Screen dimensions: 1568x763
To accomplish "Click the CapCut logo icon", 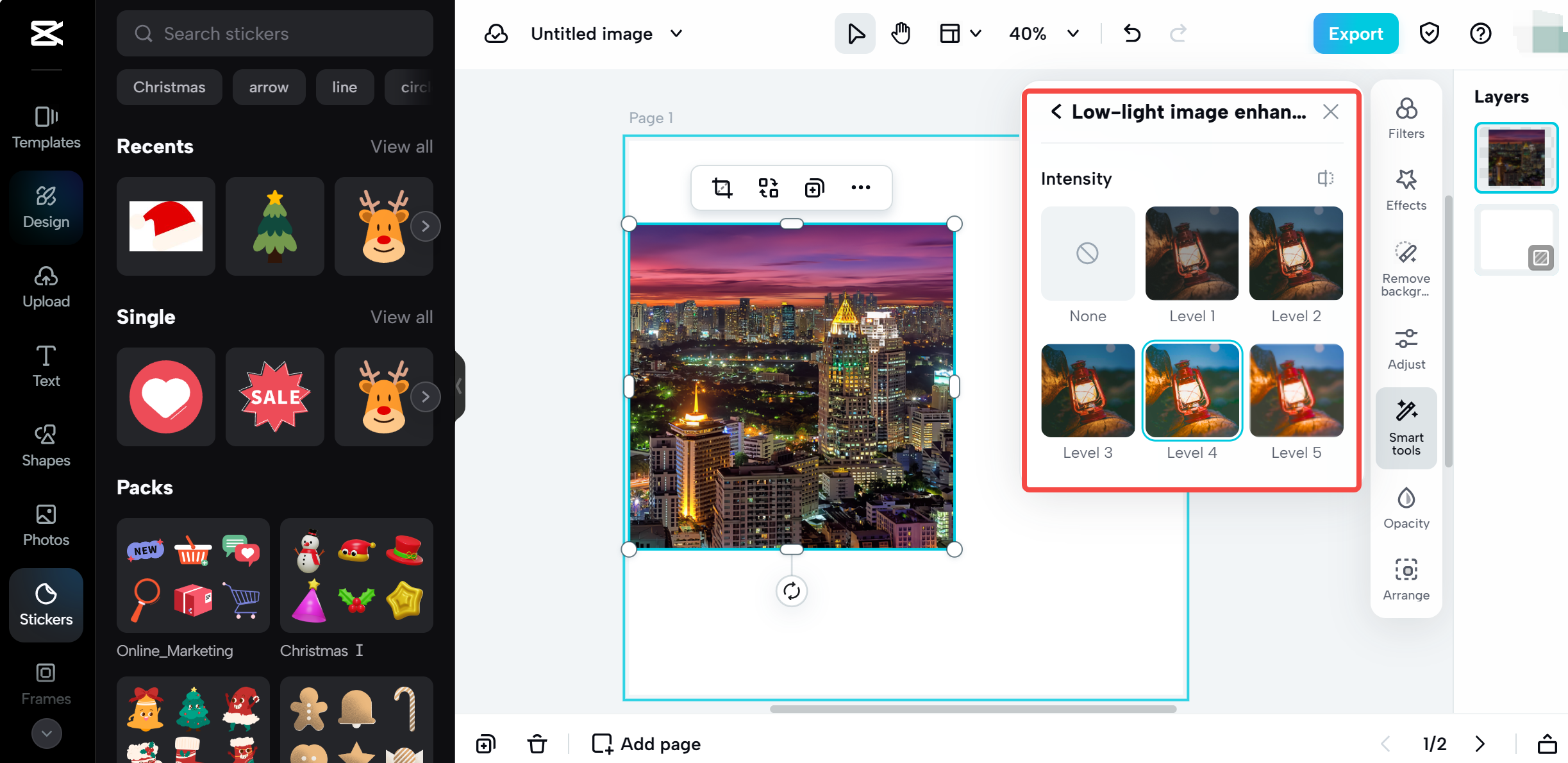I will (x=46, y=33).
